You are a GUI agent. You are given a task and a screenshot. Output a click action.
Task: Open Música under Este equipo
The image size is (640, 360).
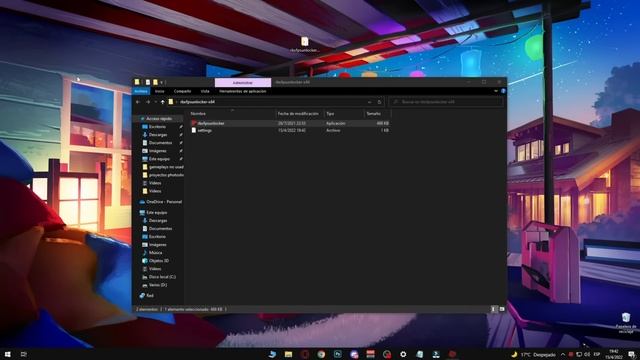point(155,253)
